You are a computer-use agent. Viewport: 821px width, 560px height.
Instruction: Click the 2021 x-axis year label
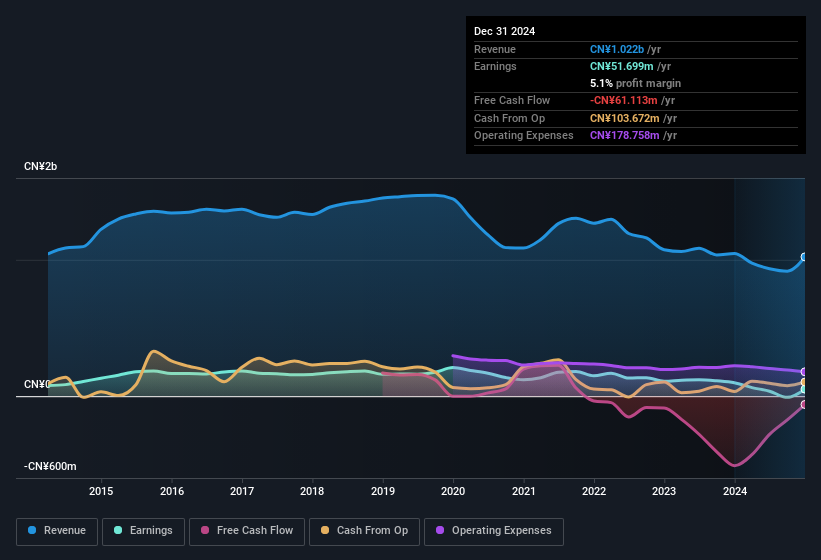pos(524,491)
